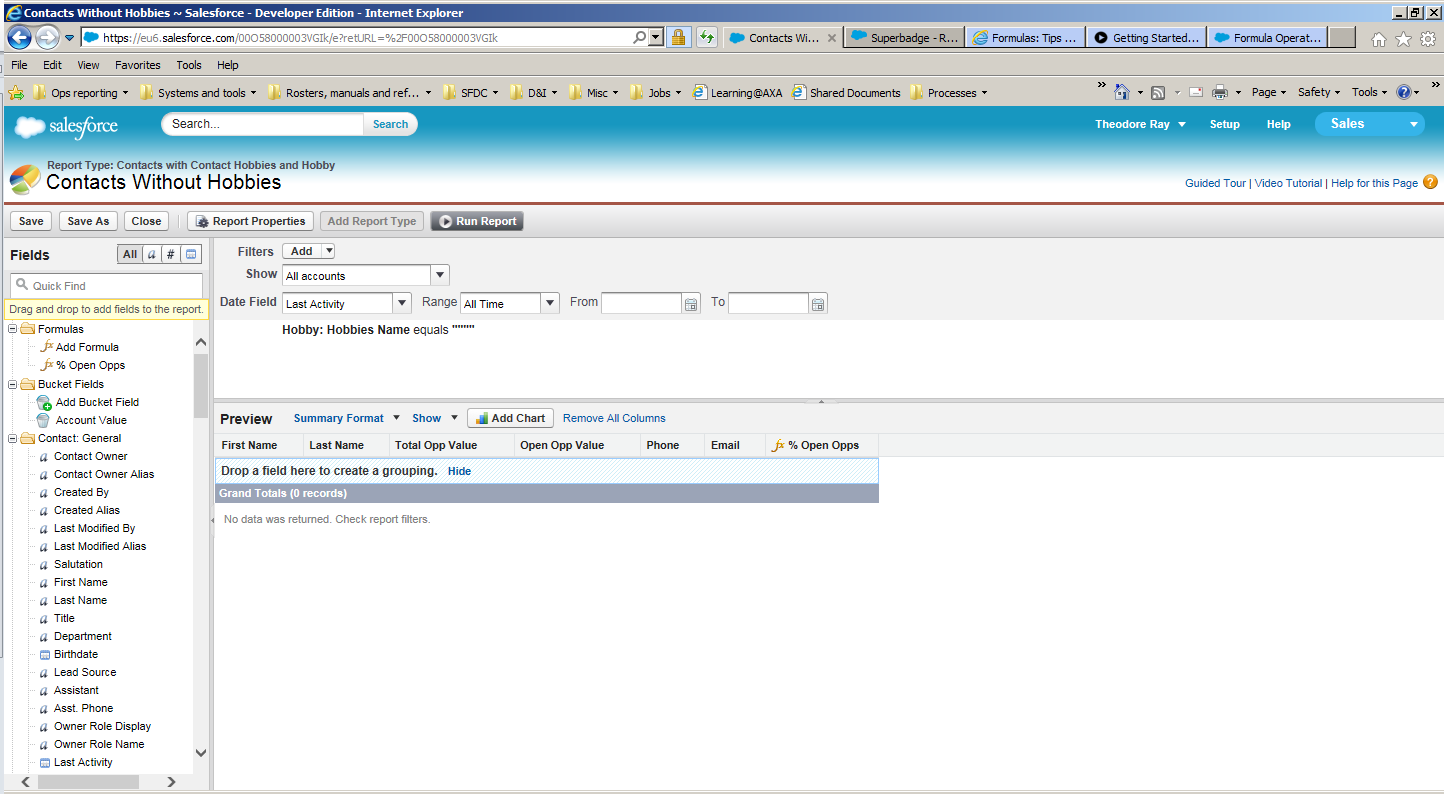Screen dimensions: 1444x794
Task: Click the orange Help for this Page icon
Action: 1430,182
